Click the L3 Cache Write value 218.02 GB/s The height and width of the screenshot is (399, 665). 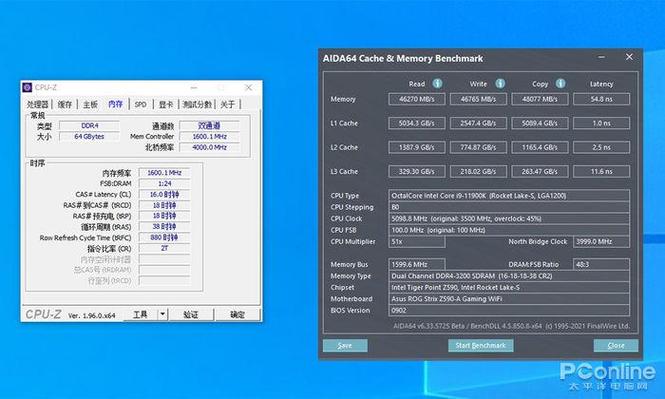[478, 172]
